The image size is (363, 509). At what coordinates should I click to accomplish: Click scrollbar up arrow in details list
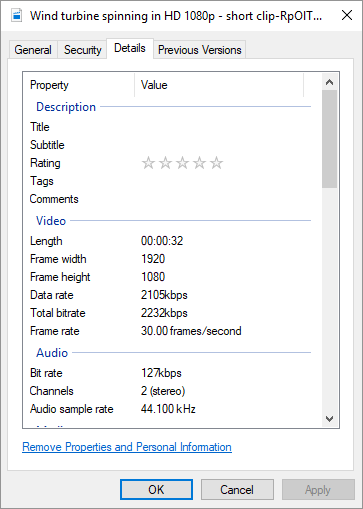click(x=330, y=82)
